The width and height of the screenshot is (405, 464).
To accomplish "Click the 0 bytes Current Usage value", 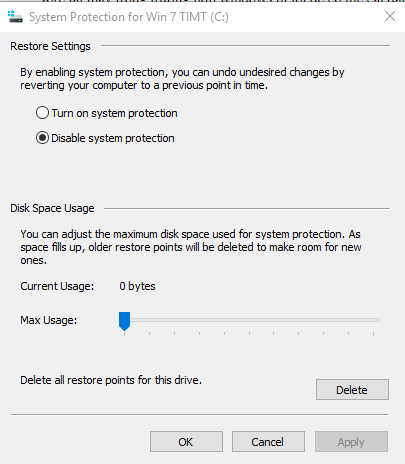I will pos(137,286).
